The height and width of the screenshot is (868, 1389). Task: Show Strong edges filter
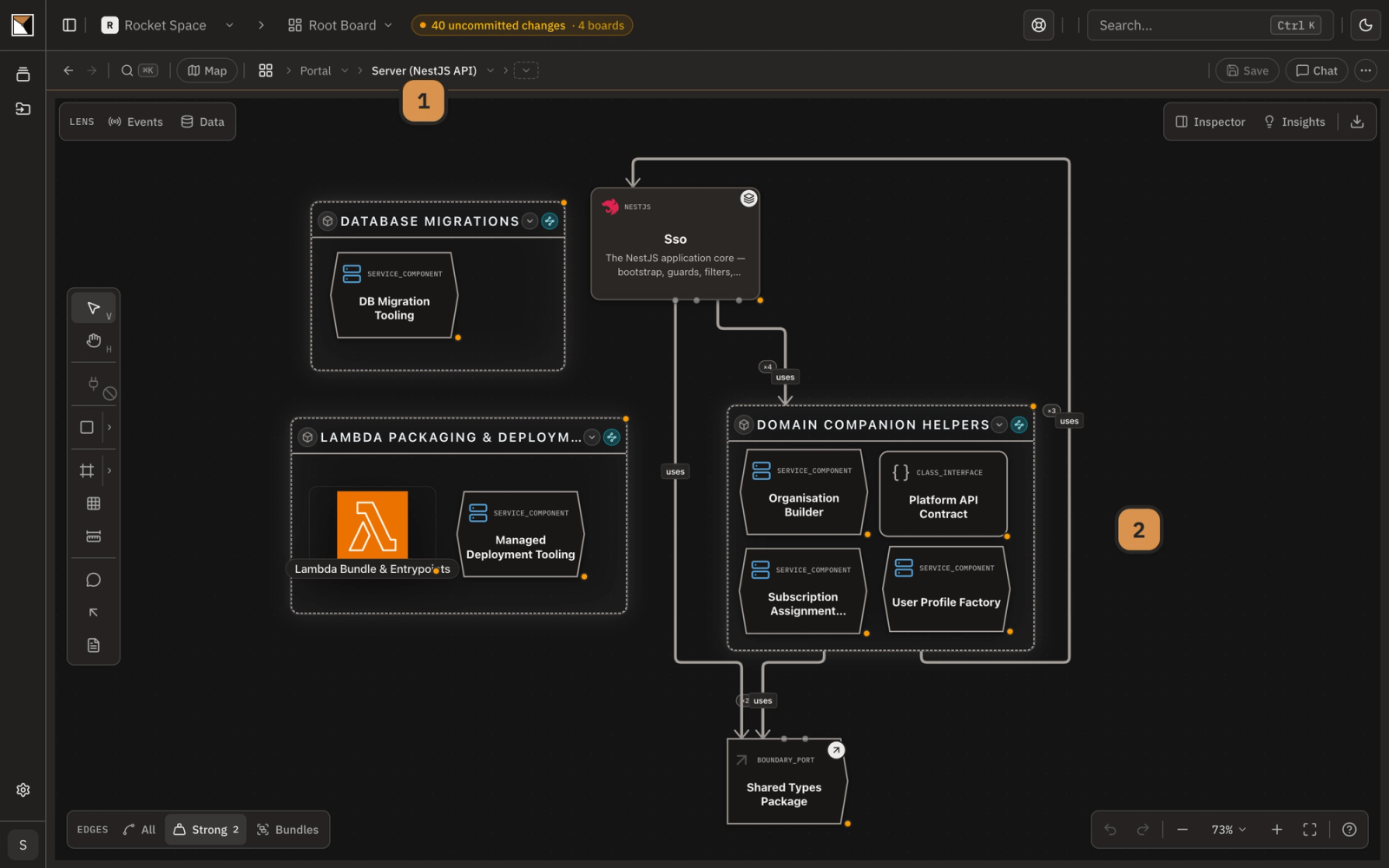coord(207,830)
